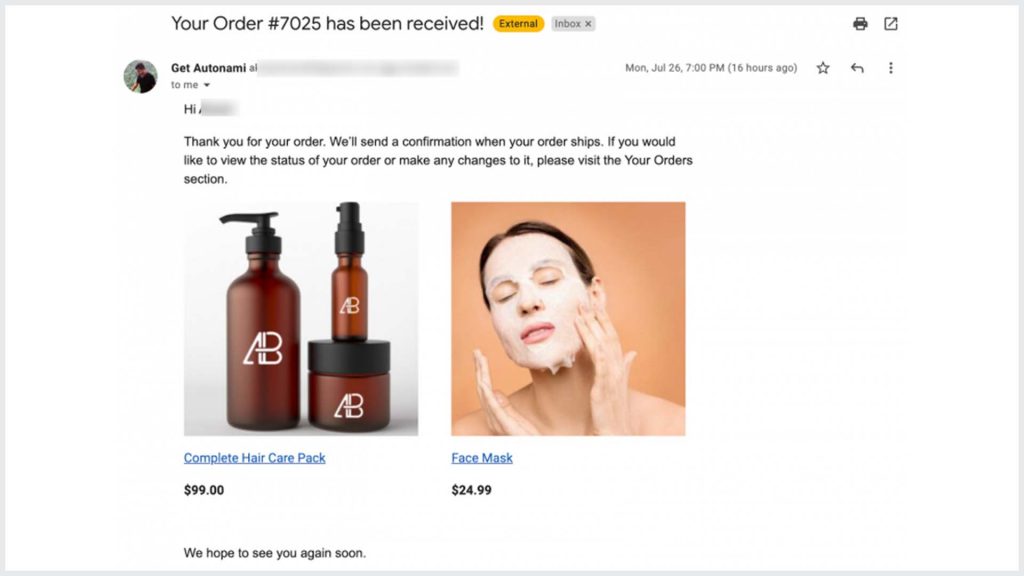
Task: Click the "to me" recipient text
Action: [x=184, y=85]
